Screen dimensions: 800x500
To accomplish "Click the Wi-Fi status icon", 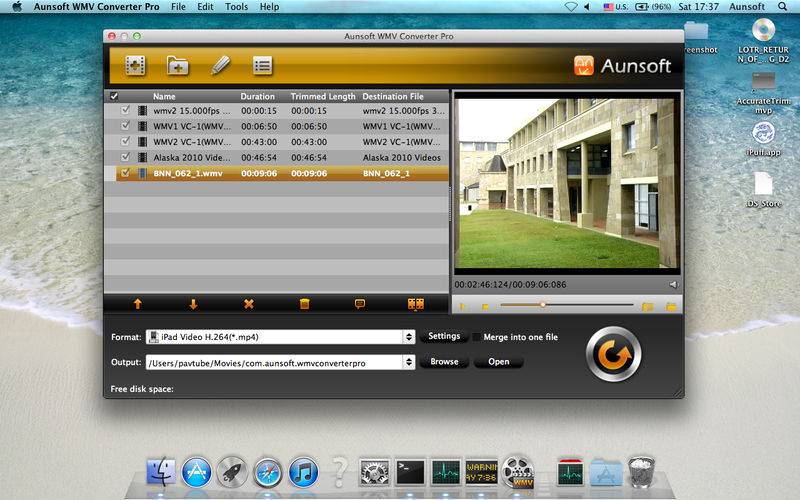I will (x=570, y=7).
